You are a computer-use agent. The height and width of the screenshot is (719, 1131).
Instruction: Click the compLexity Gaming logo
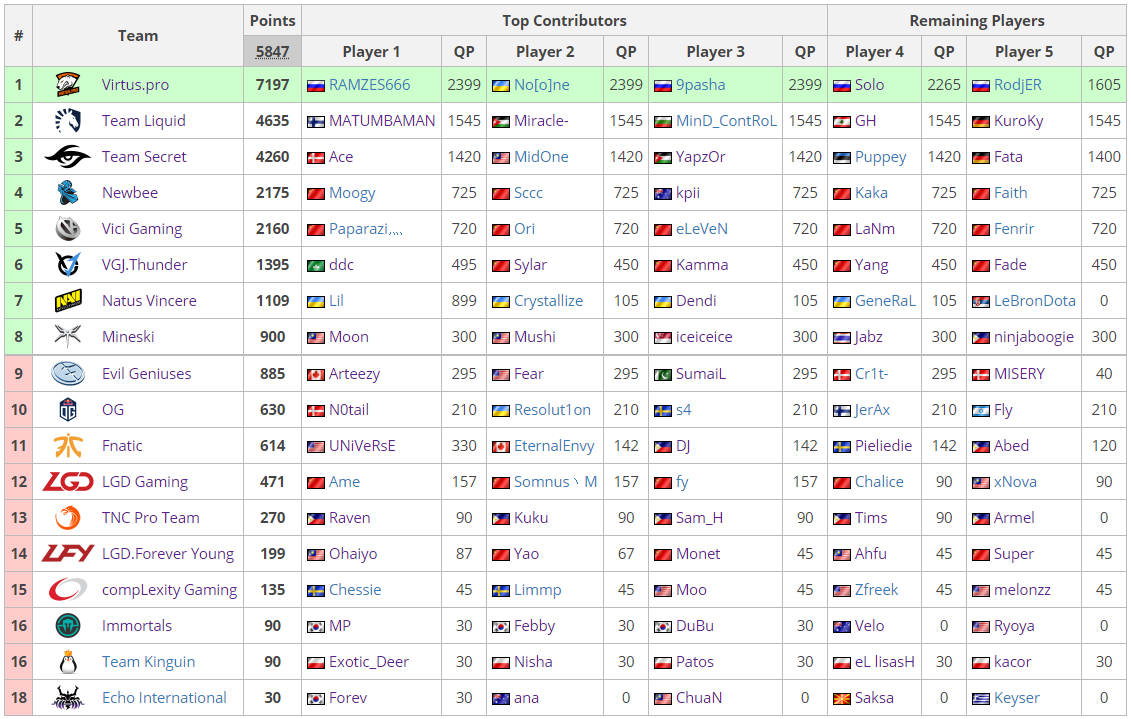coord(68,590)
